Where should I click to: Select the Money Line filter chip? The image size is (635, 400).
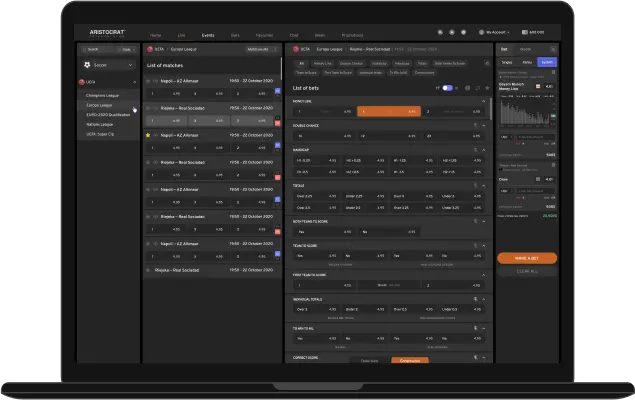[322, 64]
